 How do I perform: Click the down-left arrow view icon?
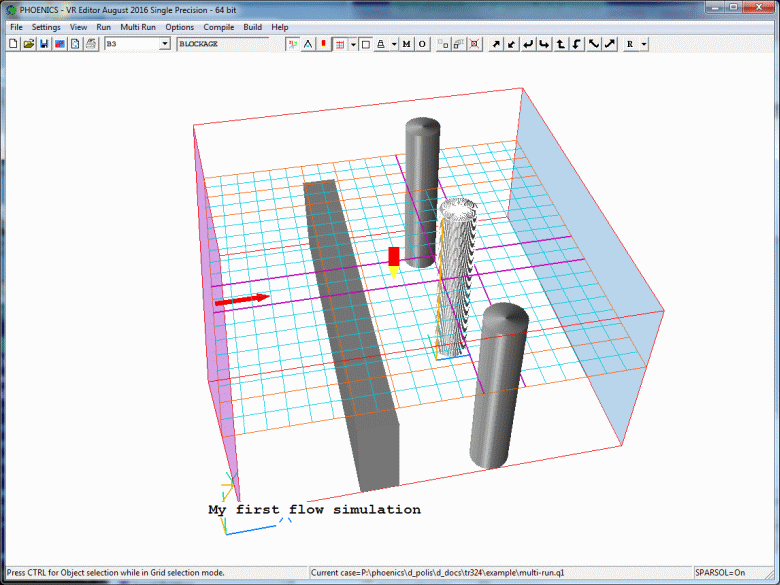tap(512, 44)
